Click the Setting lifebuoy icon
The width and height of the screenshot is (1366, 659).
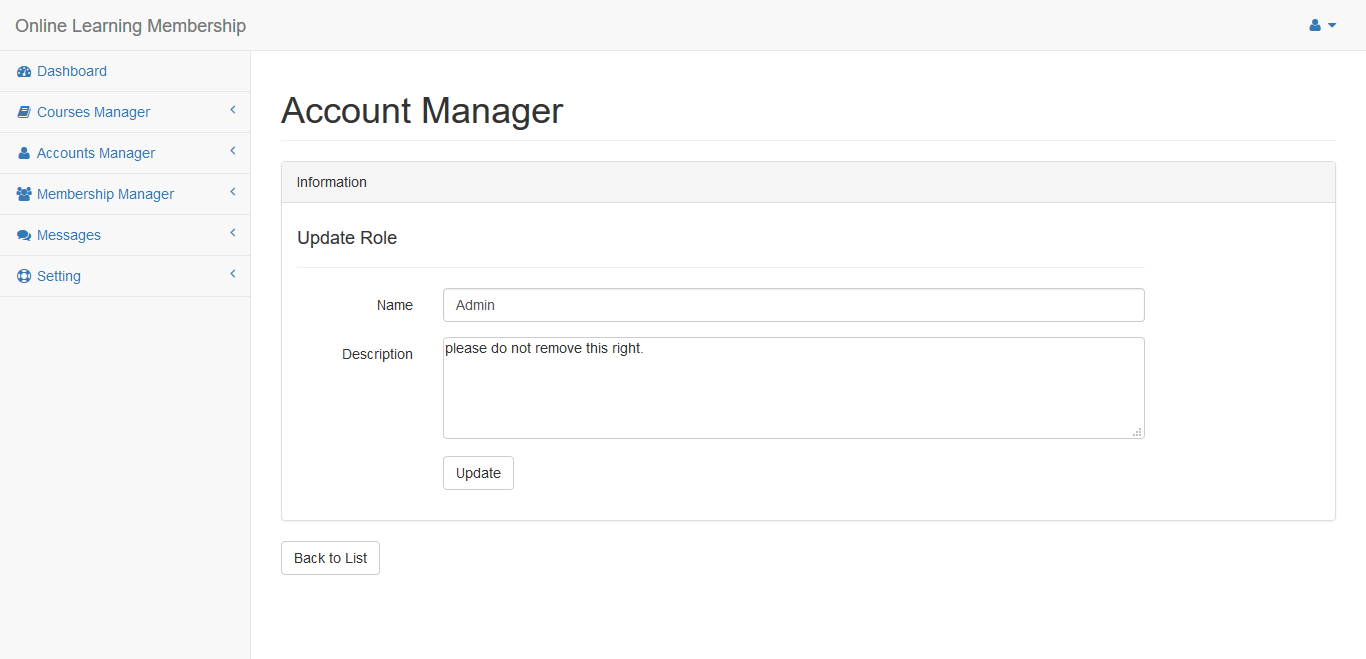[x=24, y=277]
